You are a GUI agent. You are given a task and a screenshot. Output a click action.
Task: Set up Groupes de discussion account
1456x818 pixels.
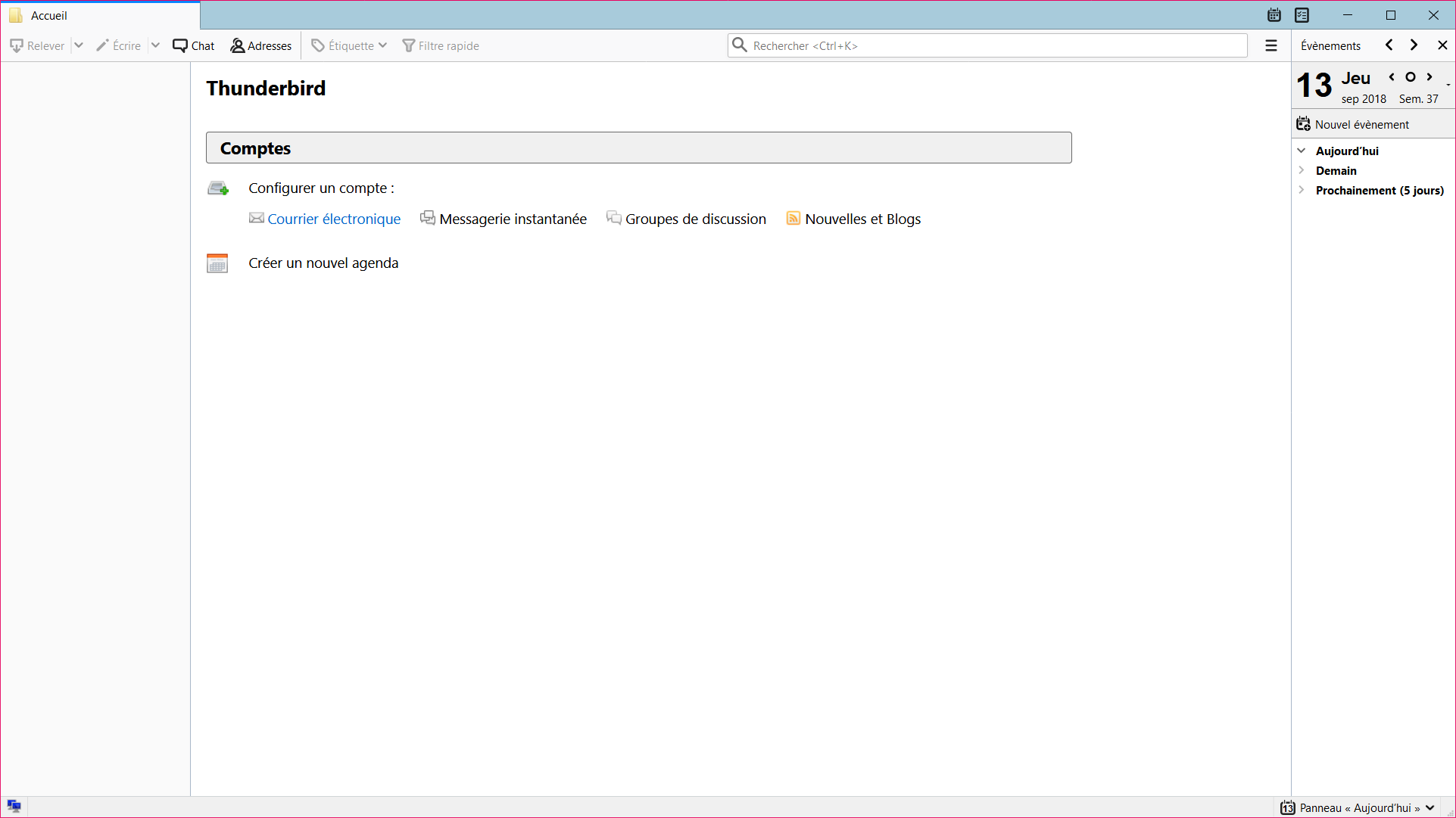pos(696,219)
